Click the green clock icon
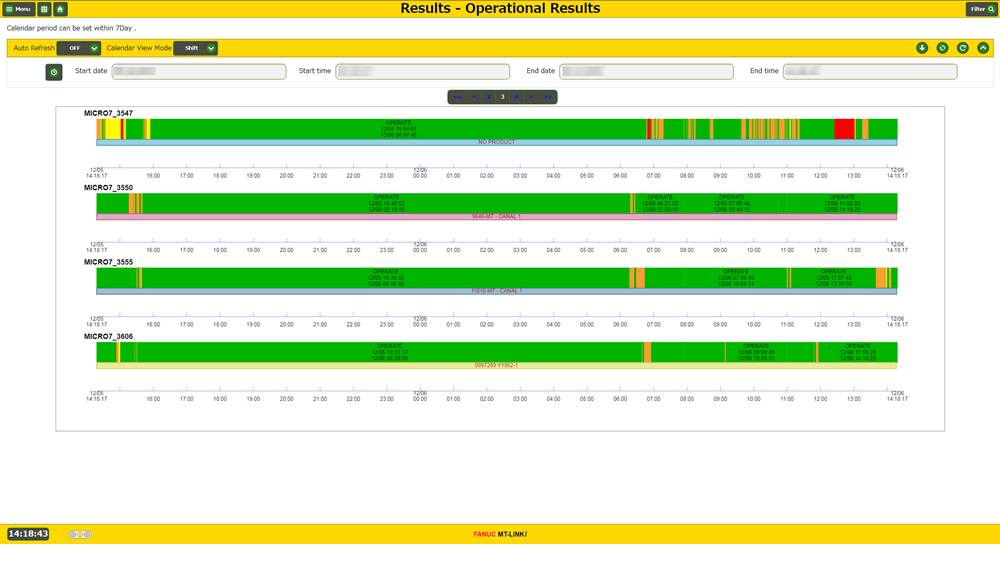The height and width of the screenshot is (566, 1000). tap(54, 72)
